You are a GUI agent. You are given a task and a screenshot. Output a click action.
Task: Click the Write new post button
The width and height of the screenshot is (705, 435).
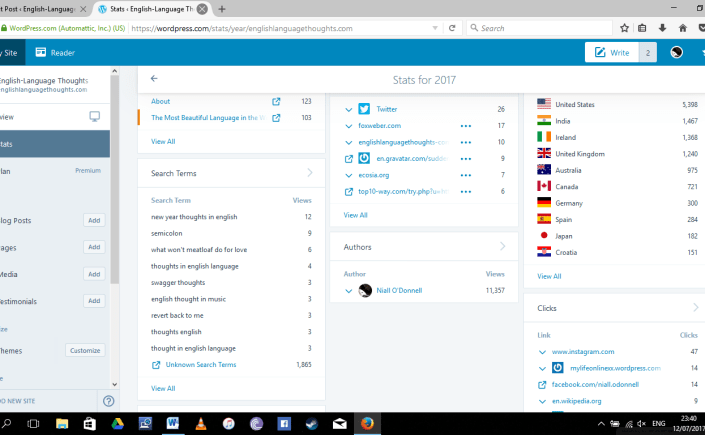613,52
